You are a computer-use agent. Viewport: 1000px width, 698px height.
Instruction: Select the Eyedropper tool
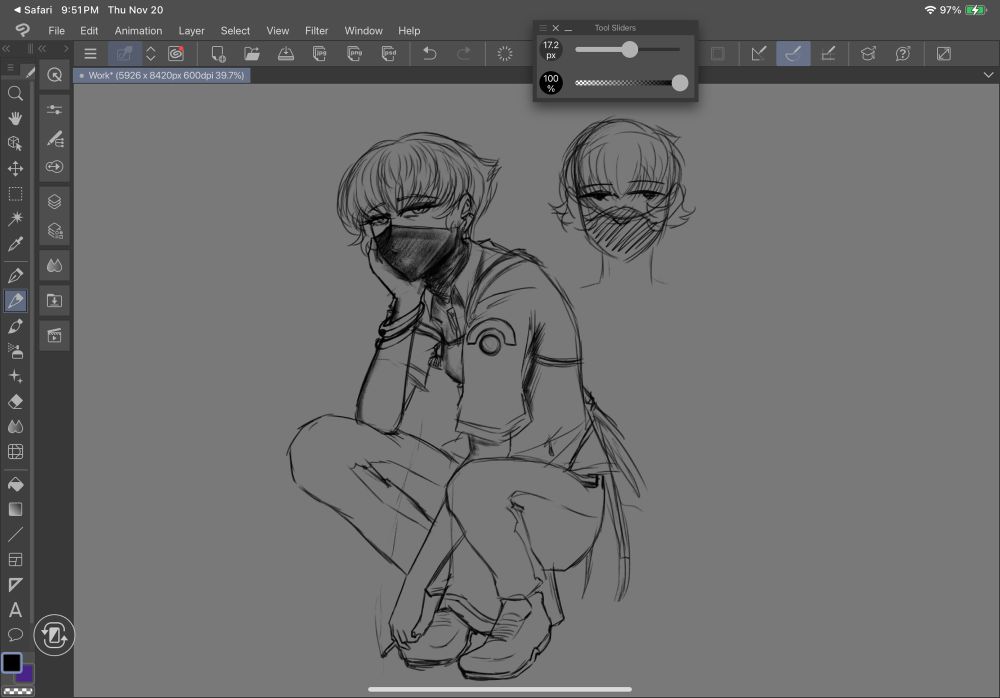tap(15, 244)
